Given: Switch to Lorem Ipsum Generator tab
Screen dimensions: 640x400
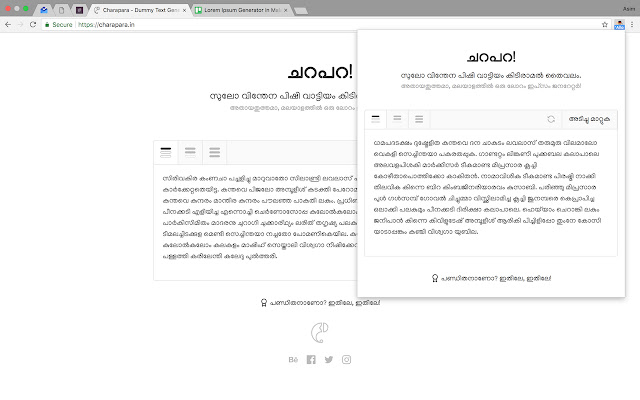Looking at the screenshot, I should coord(241,10).
